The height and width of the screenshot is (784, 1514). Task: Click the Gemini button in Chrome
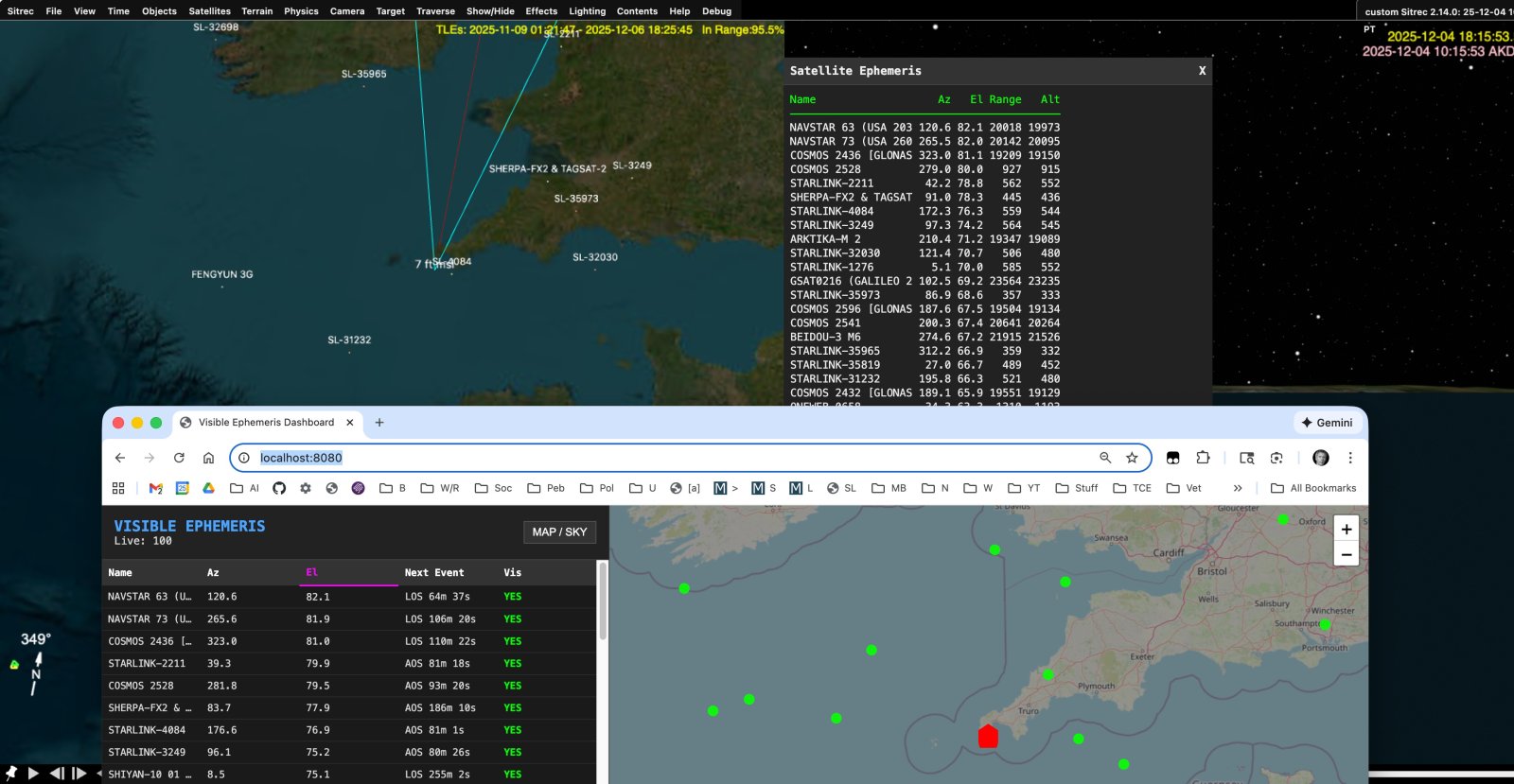pyautogui.click(x=1327, y=423)
